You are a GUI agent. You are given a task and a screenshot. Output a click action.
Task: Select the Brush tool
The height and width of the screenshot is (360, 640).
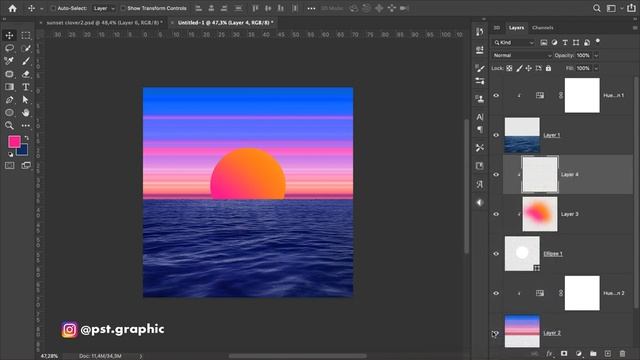pyautogui.click(x=26, y=61)
